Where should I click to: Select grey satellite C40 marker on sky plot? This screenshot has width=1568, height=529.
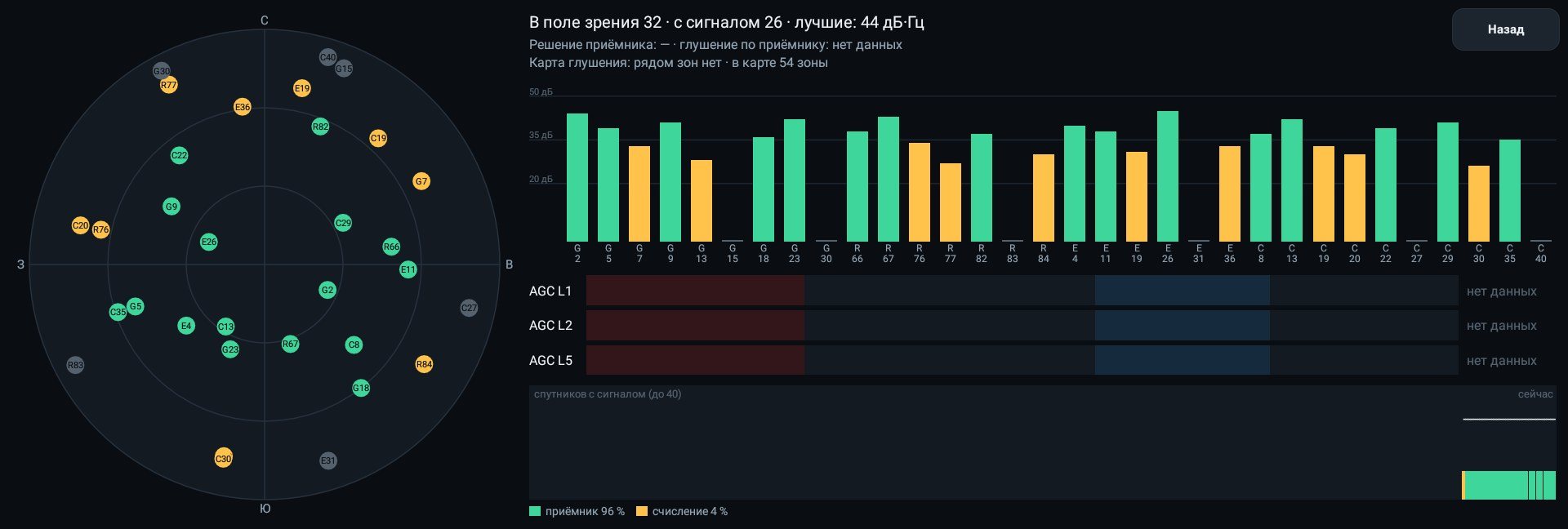pos(327,57)
